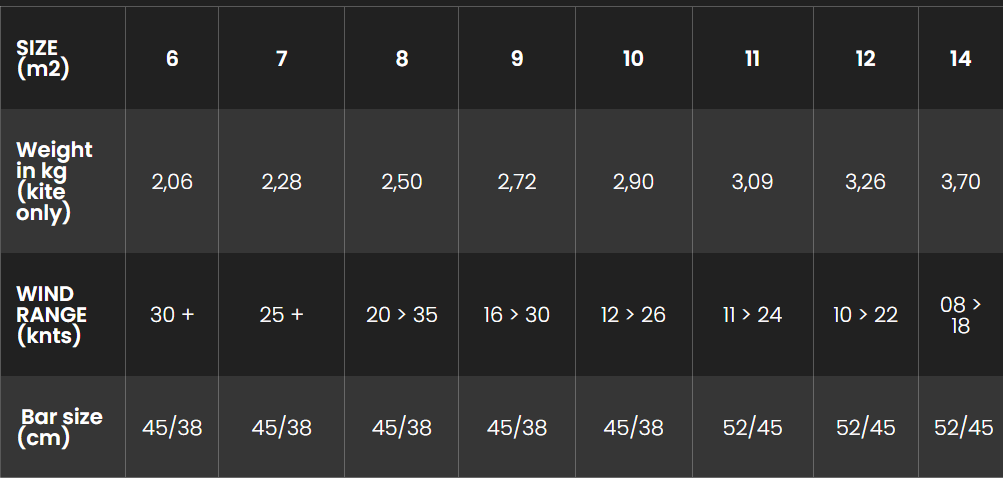Click the 3,70 weight cell
Image resolution: width=1003 pixels, height=478 pixels.
pyautogui.click(x=960, y=182)
